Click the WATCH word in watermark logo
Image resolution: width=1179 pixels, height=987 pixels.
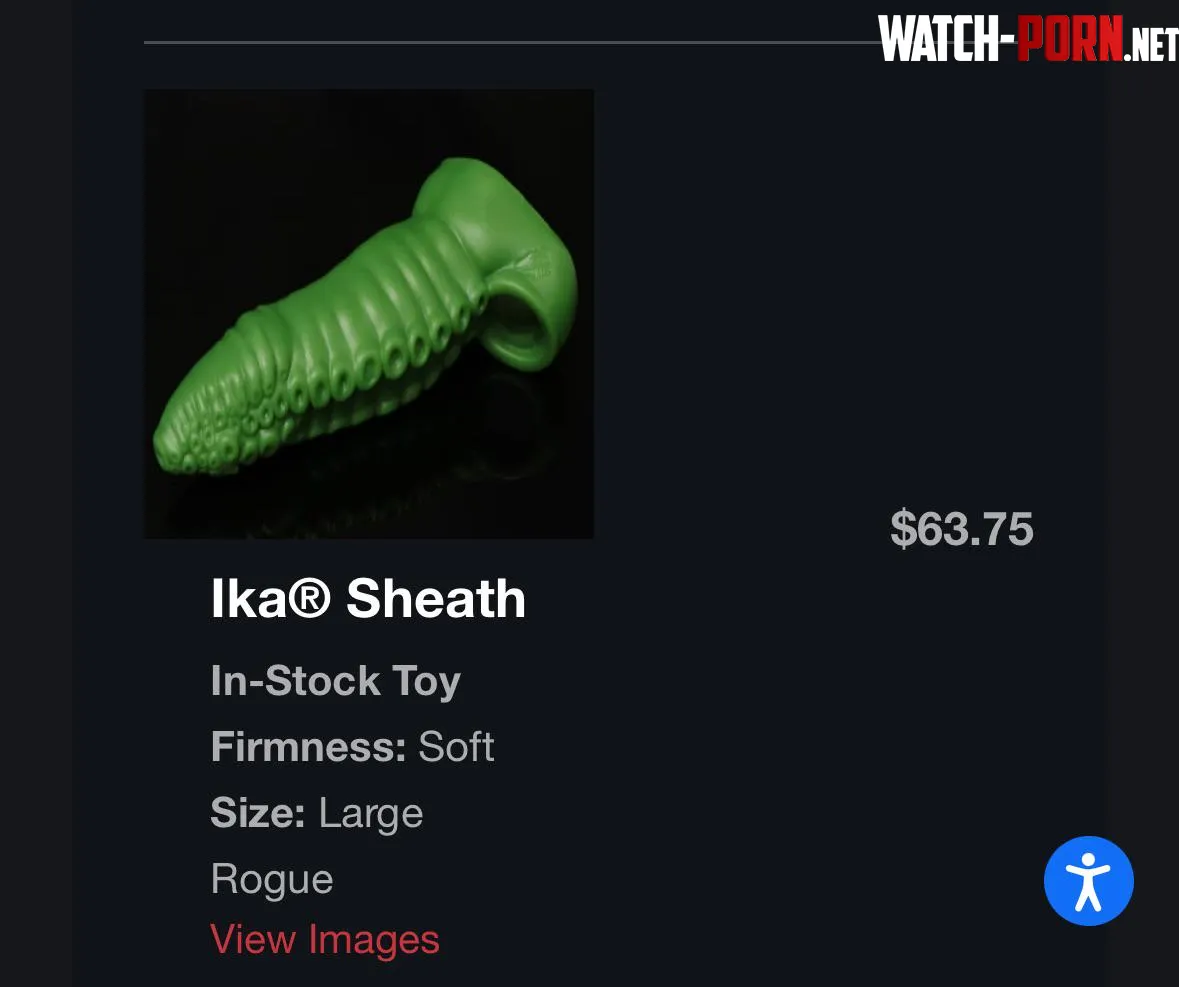939,39
